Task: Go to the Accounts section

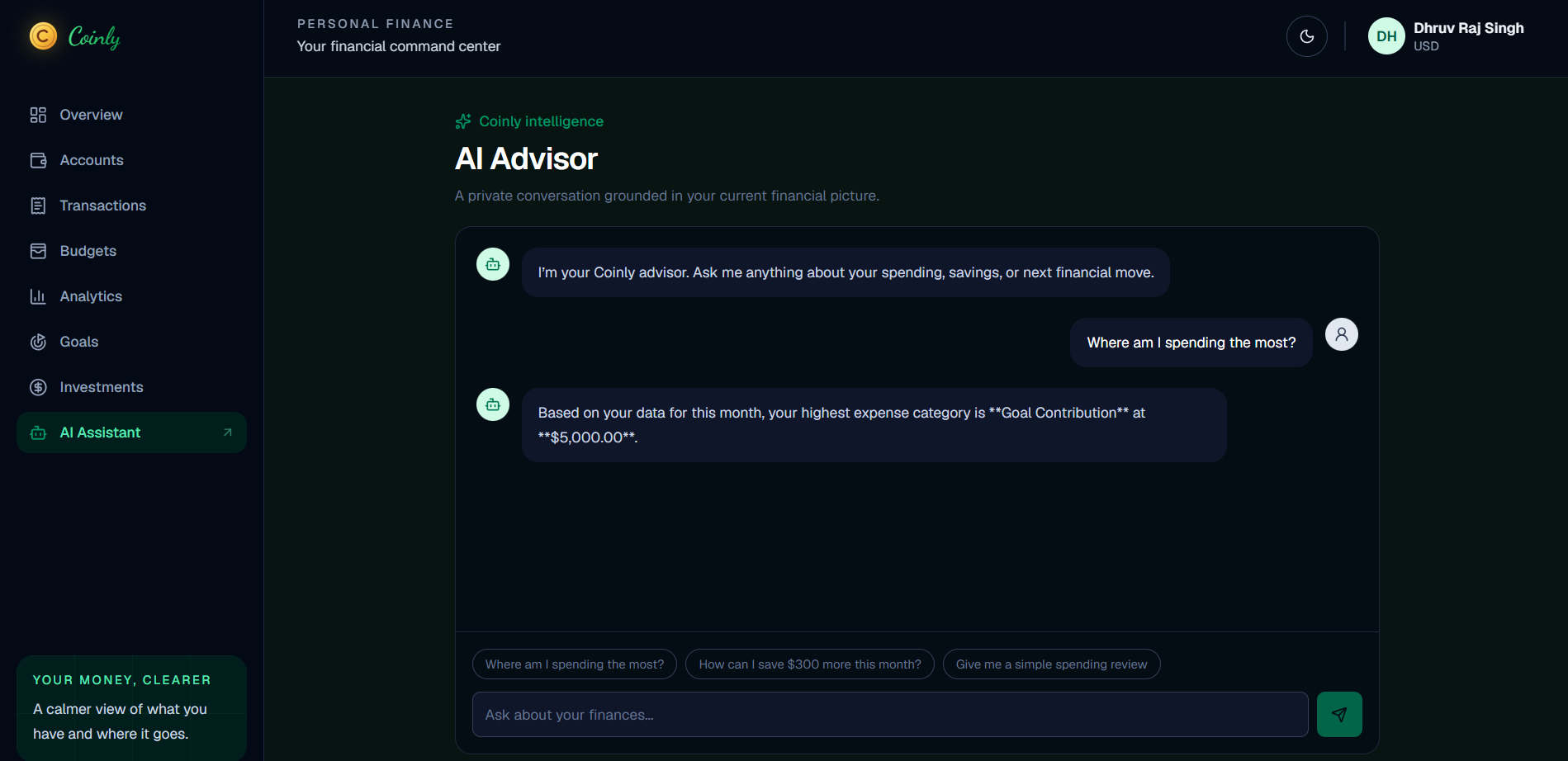Action: (131, 160)
